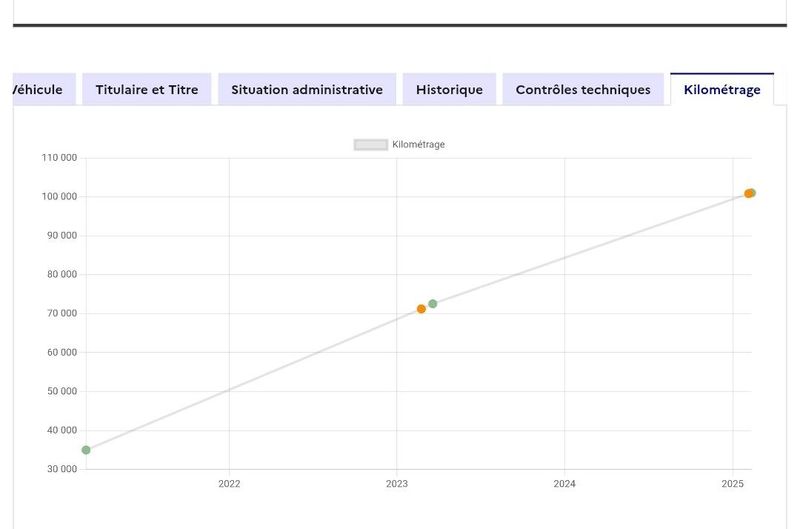Image resolution: width=800 pixels, height=529 pixels.
Task: Click the 2023 x-axis label
Action: click(396, 484)
